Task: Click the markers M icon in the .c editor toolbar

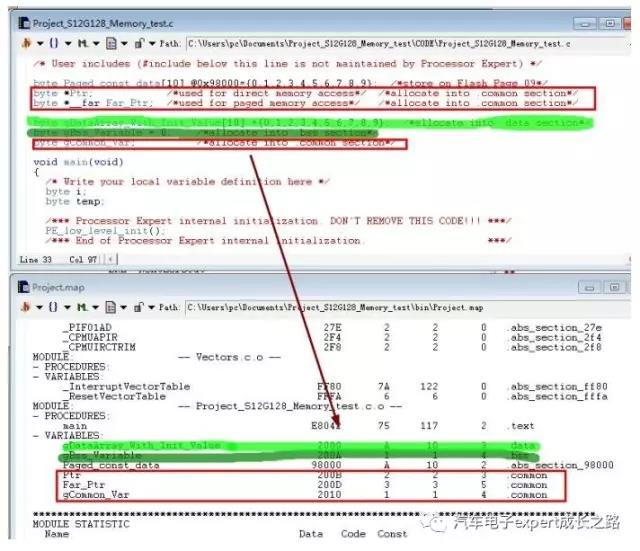Action: tap(81, 44)
